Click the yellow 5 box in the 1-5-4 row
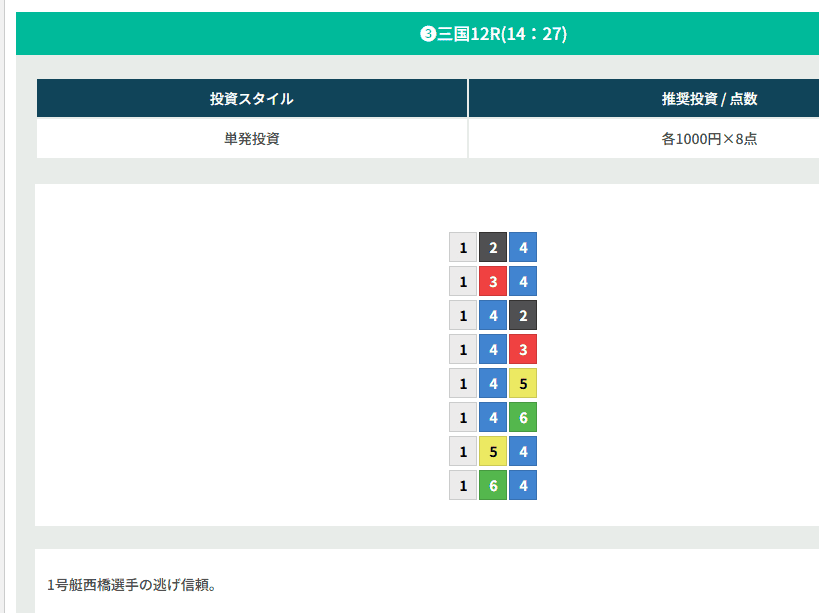 pos(493,451)
